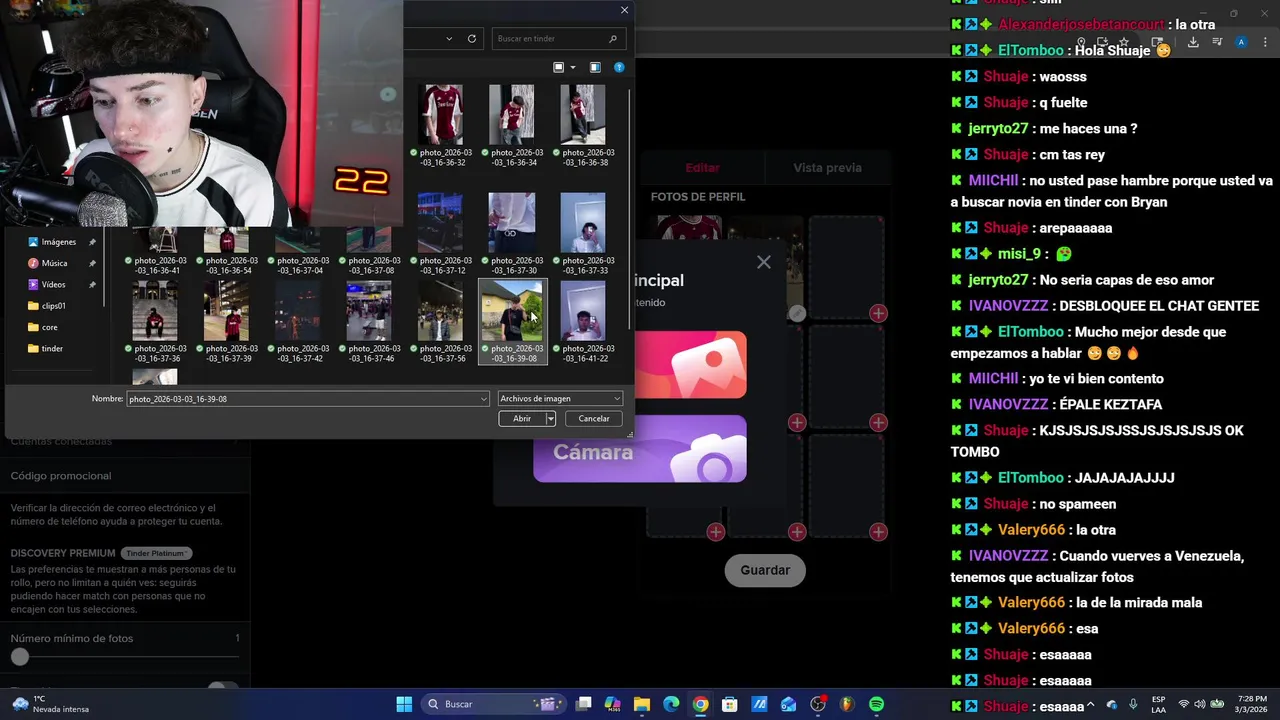The width and height of the screenshot is (1280, 720).
Task: Change the file view layout icon
Action: tap(559, 67)
